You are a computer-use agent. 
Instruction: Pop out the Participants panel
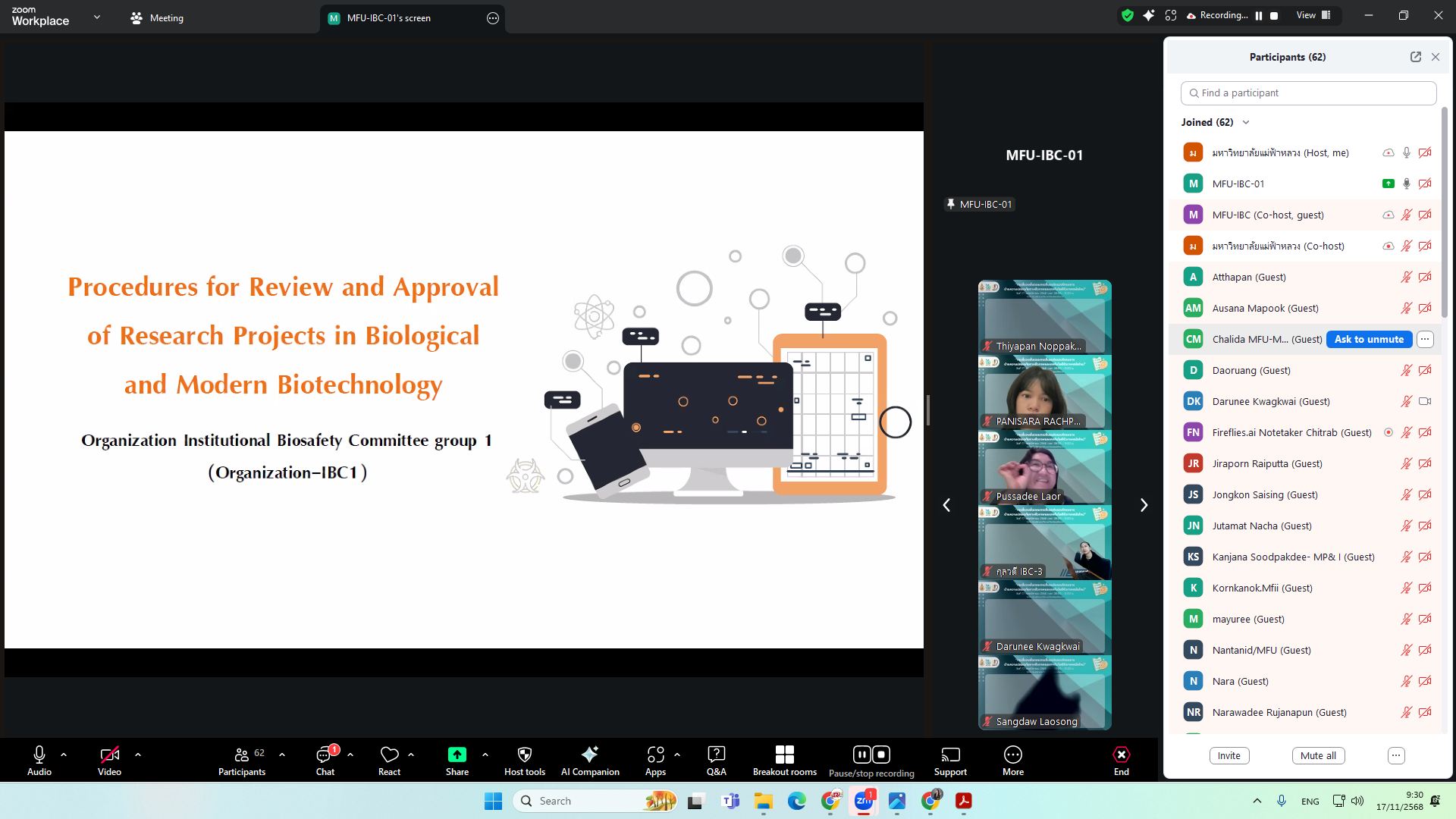[1415, 57]
